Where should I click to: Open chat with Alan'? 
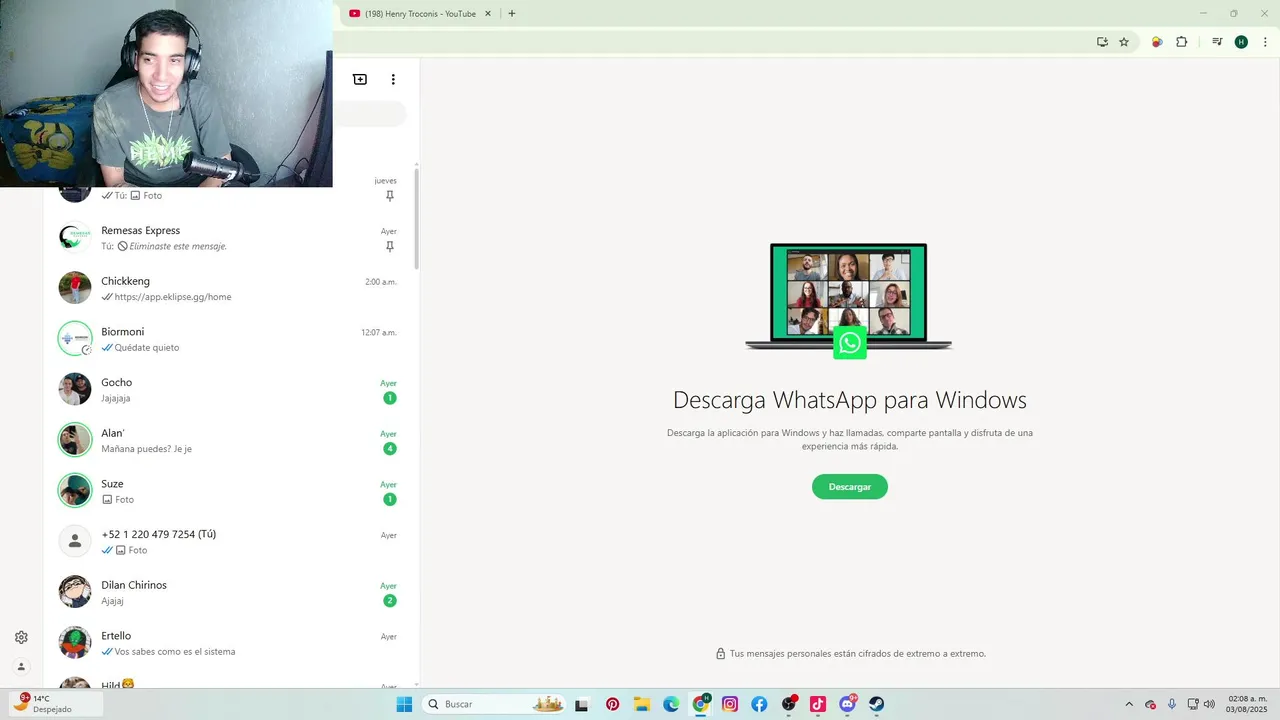pos(228,440)
